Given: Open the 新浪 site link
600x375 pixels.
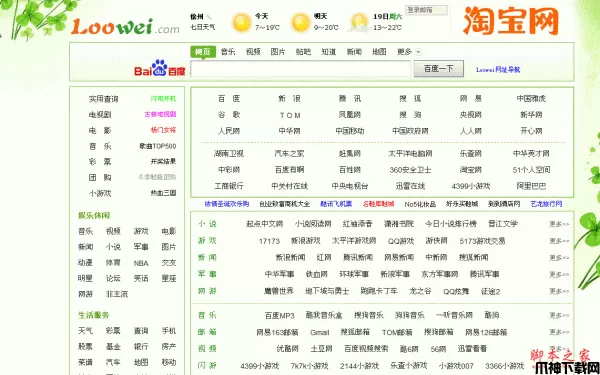Looking at the screenshot, I should coord(289,99).
